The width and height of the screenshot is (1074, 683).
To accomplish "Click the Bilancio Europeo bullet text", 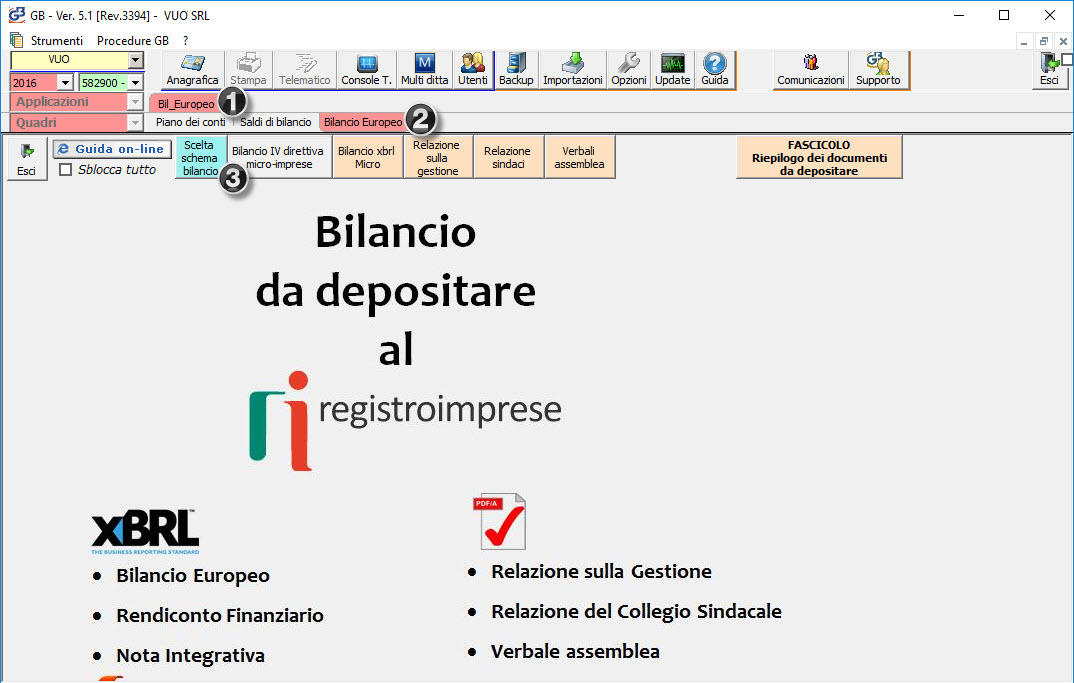I will tap(193, 575).
